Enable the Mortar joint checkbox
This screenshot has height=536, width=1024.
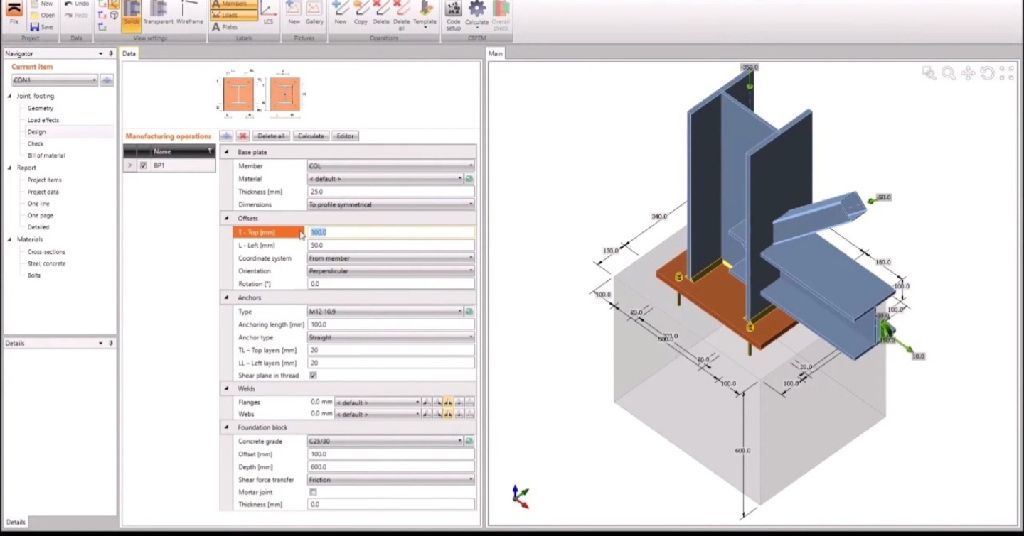pos(313,492)
